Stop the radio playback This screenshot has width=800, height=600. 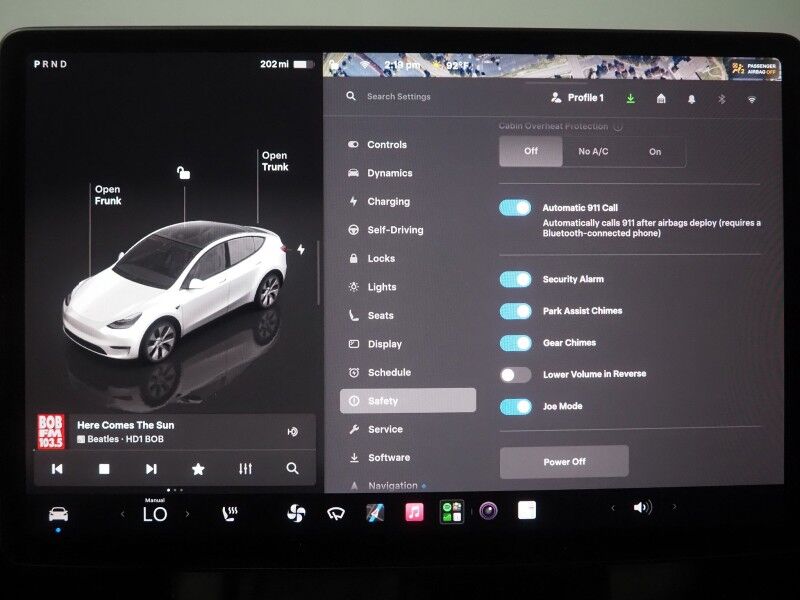(104, 469)
